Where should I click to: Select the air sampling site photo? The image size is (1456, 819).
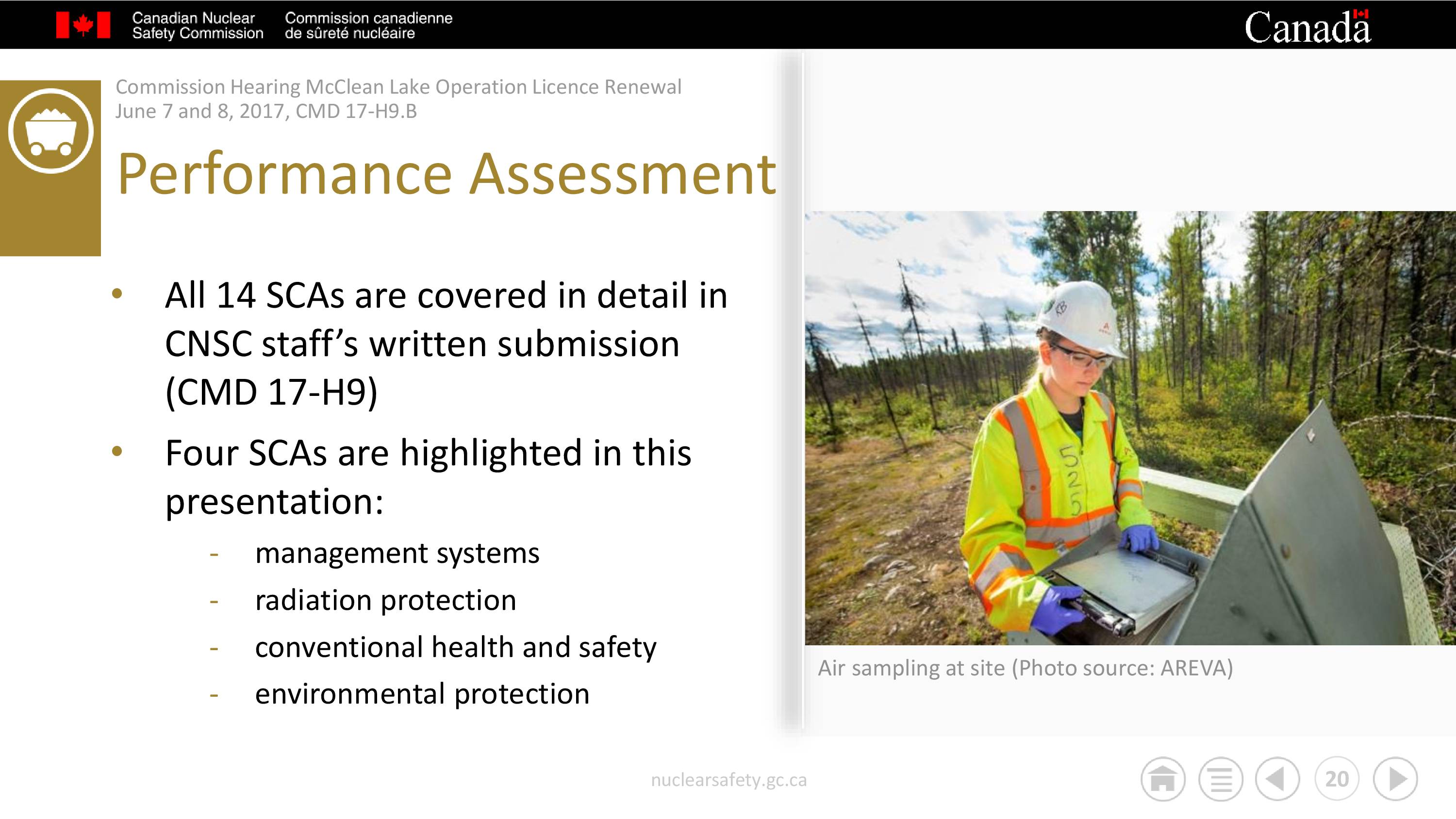click(x=1130, y=428)
